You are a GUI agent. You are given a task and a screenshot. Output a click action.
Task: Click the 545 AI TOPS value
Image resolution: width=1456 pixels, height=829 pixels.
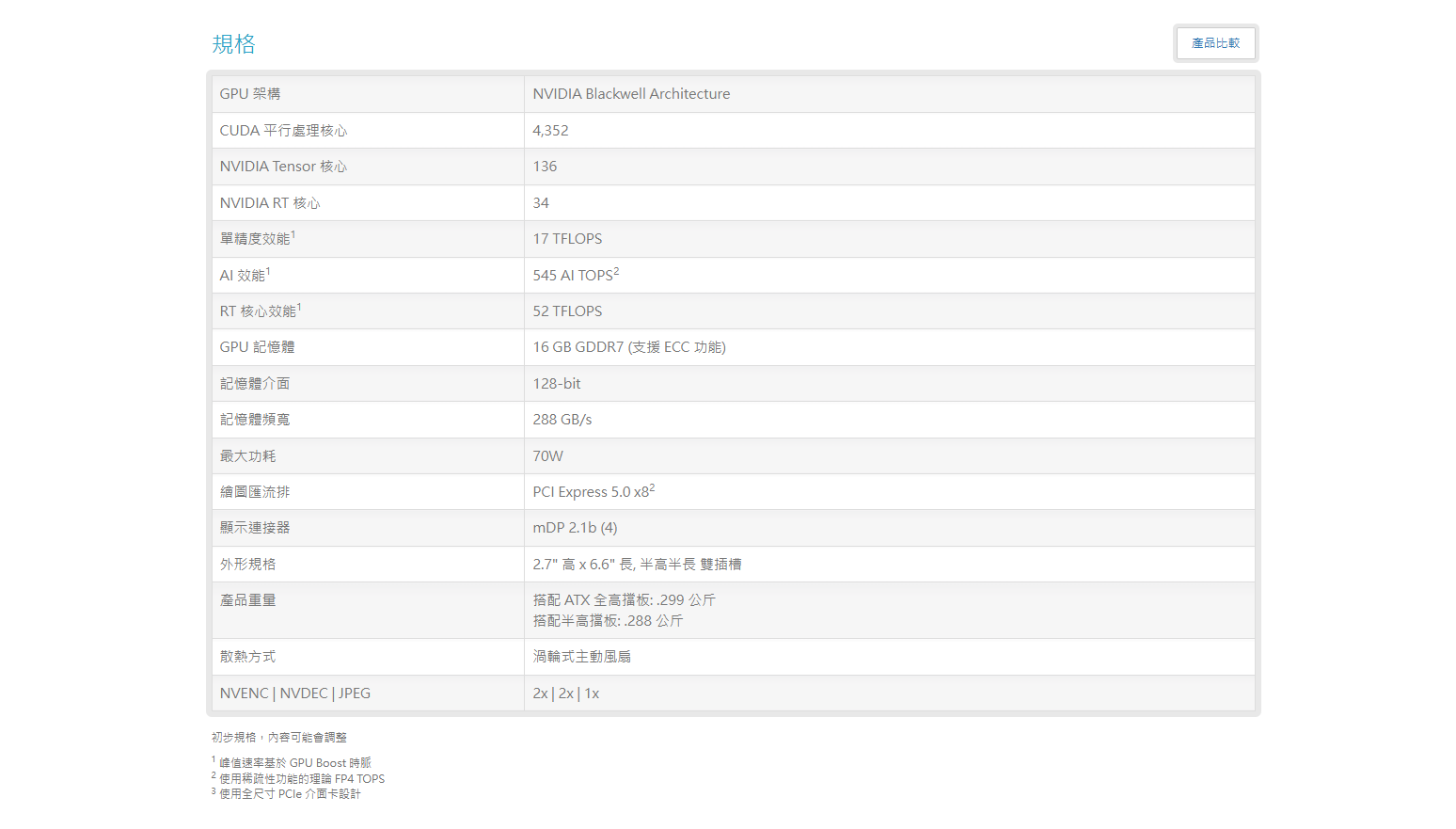point(576,275)
